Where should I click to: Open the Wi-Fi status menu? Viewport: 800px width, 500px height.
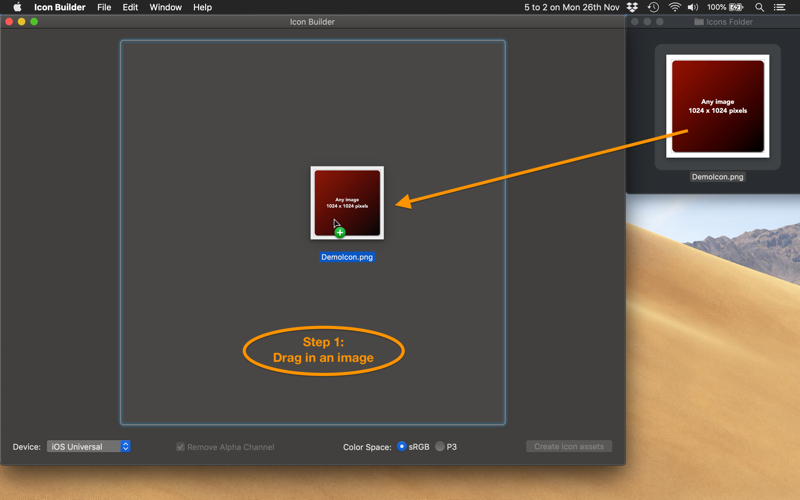pyautogui.click(x=674, y=7)
